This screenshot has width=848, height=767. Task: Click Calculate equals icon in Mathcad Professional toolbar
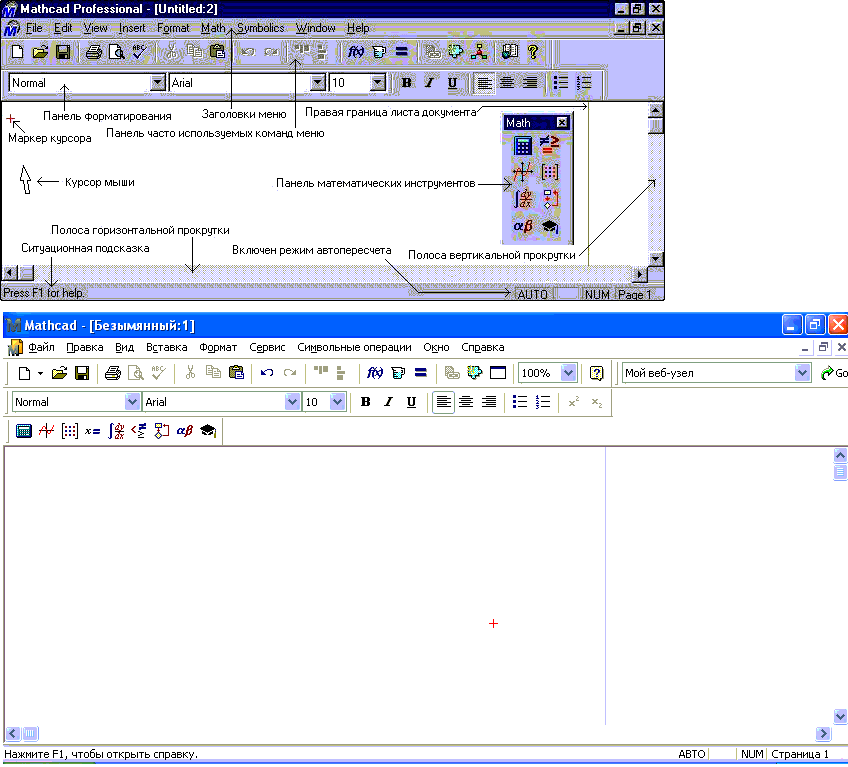(401, 52)
